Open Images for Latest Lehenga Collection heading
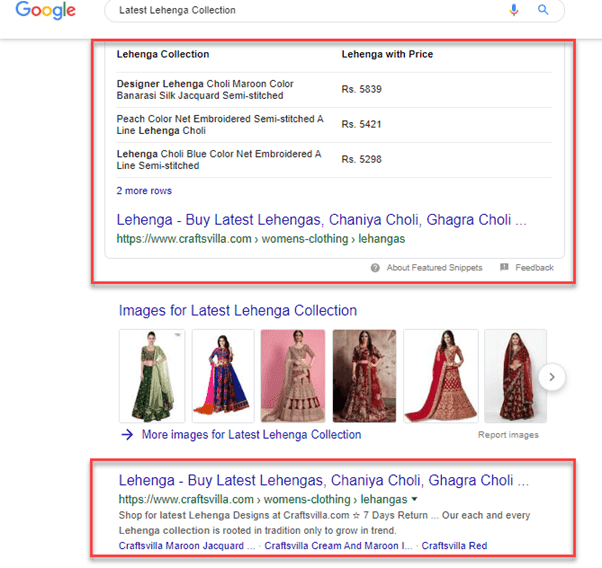 (x=238, y=310)
